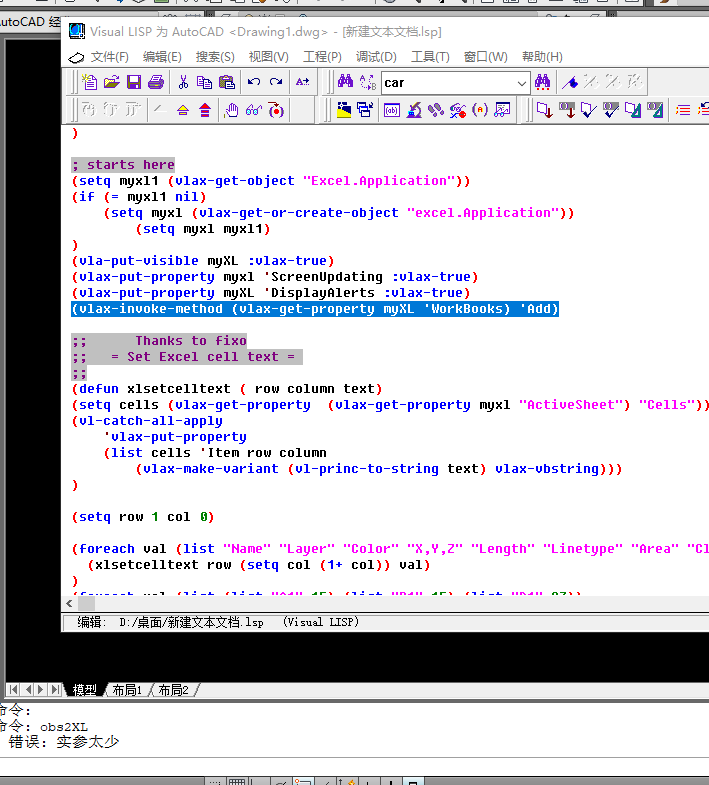Switch to the 布局1 layout tab
This screenshot has width=709, height=785.
click(127, 690)
